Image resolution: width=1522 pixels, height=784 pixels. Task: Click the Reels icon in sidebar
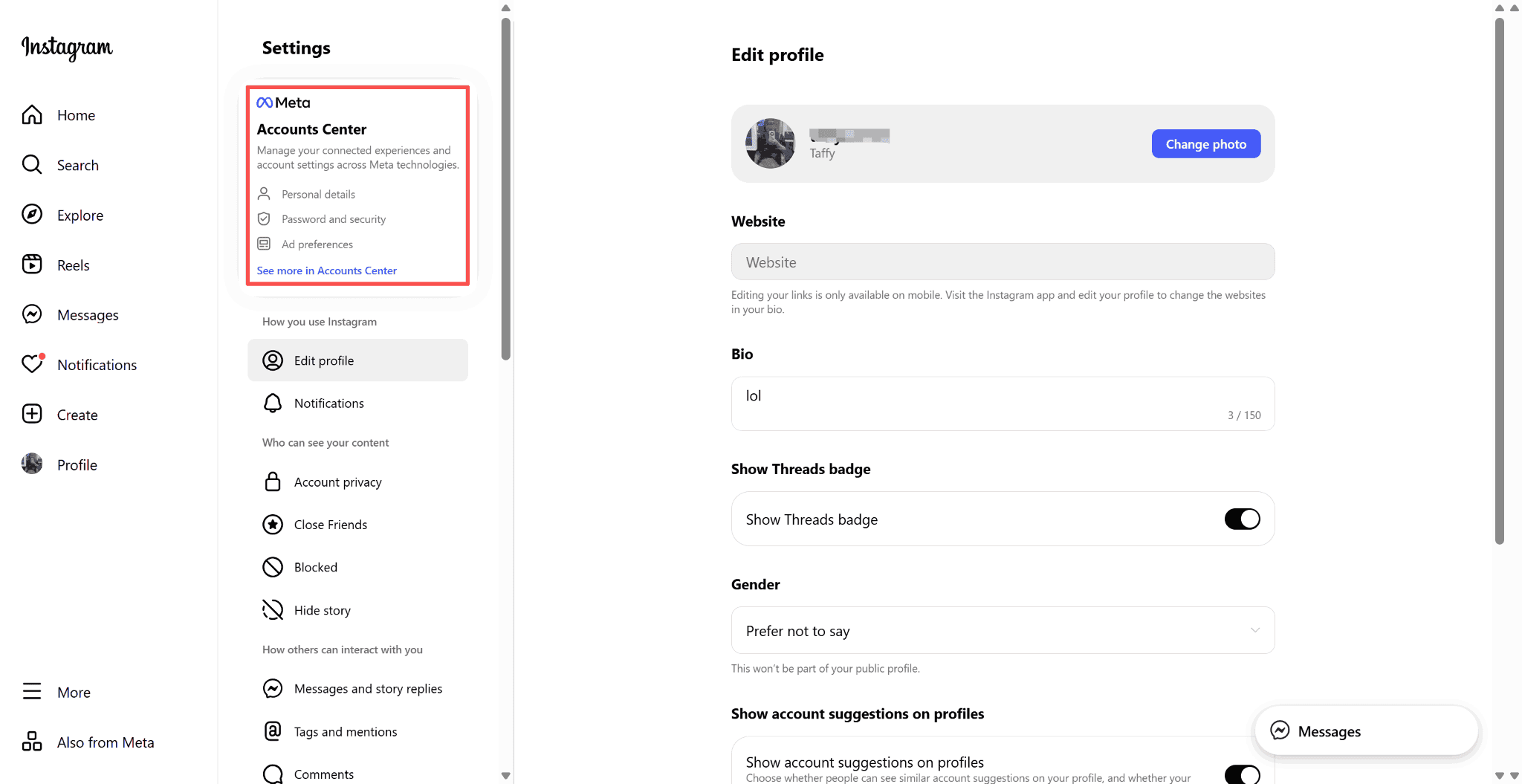pos(32,265)
